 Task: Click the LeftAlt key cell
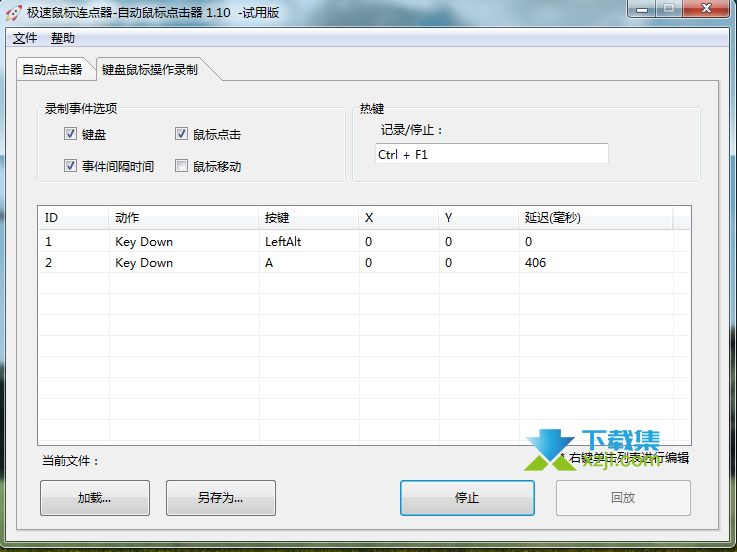tap(283, 242)
